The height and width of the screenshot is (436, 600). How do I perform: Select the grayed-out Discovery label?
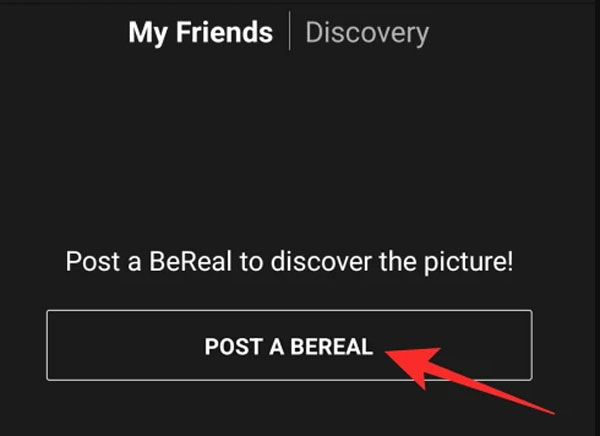[x=367, y=33]
